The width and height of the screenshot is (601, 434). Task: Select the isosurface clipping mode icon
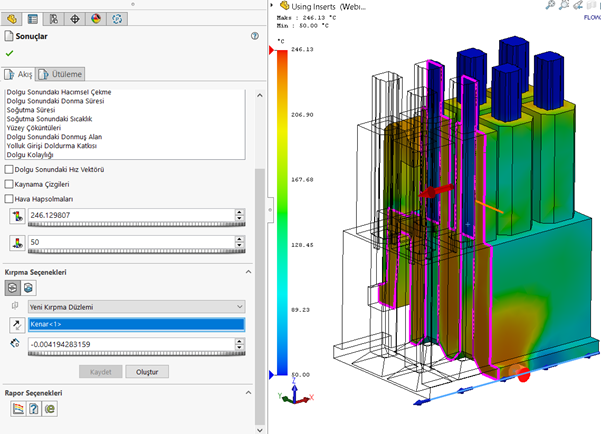click(27, 287)
